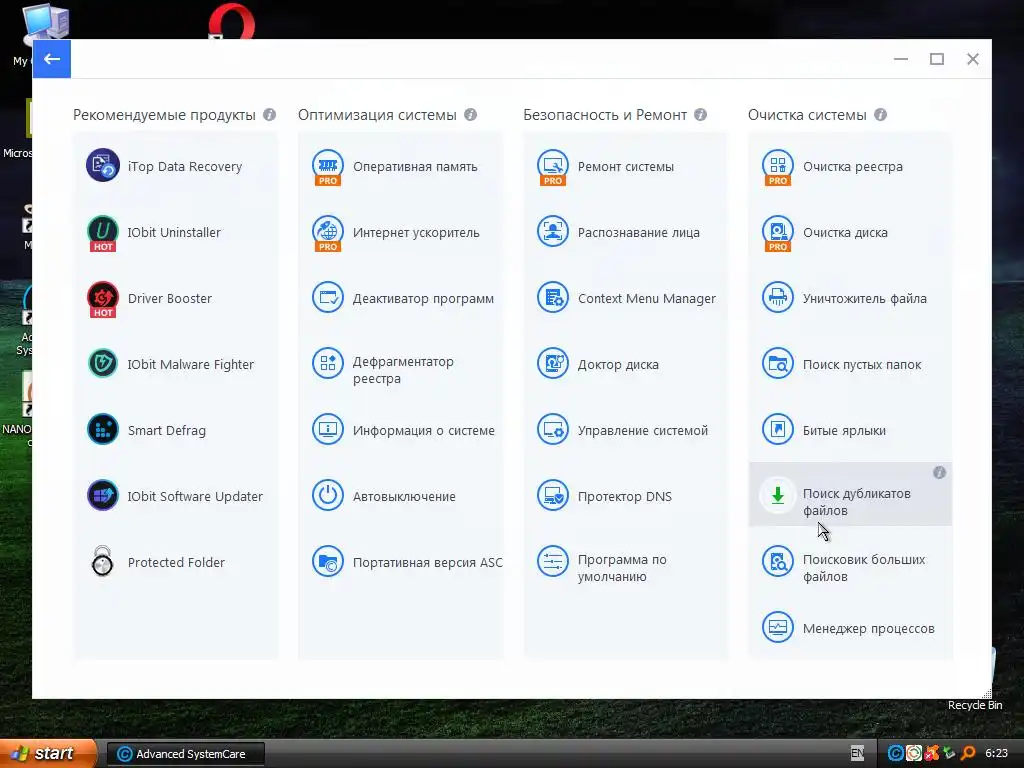Open Ремонт системы icon
The image size is (1024, 768).
[552, 167]
